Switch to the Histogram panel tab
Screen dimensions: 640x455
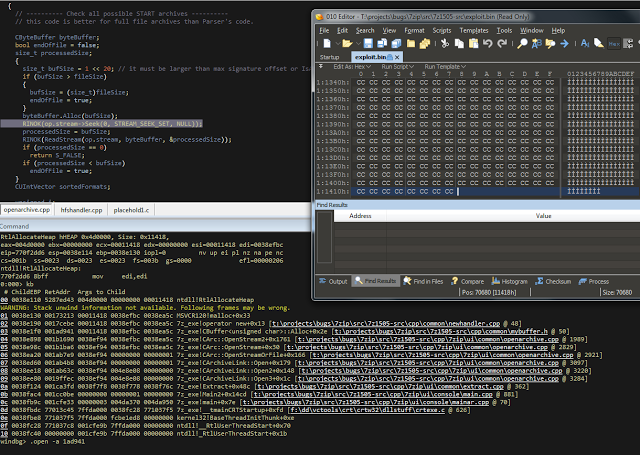pyautogui.click(x=509, y=281)
